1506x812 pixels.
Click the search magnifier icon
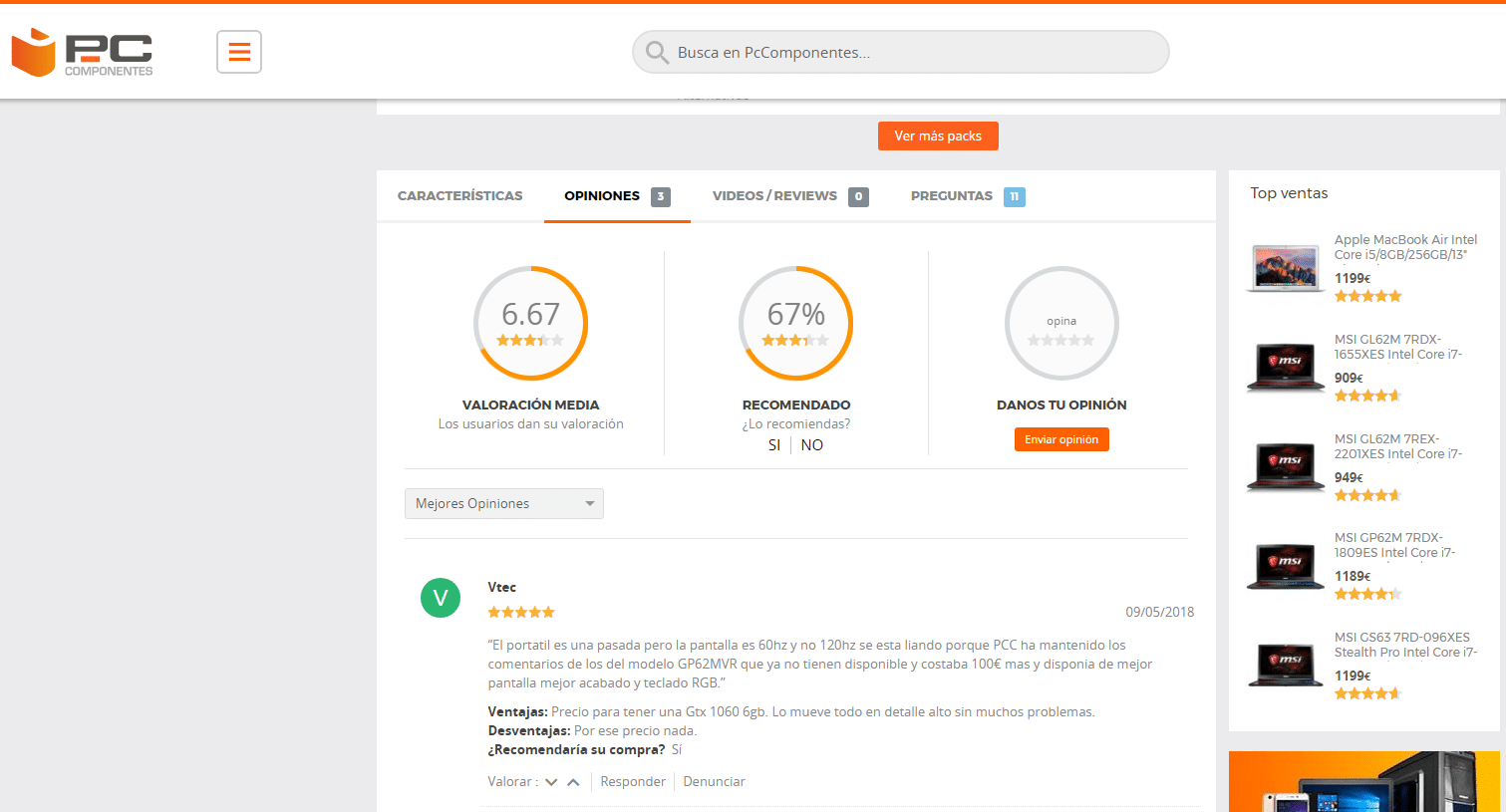tap(657, 52)
